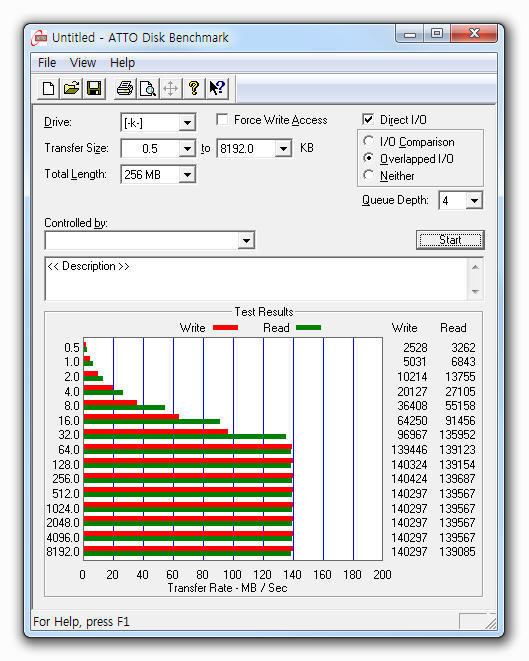Expand the maximum Transfer Size dropdown 8192.0
Screen dimensions: 529x661
click(283, 148)
